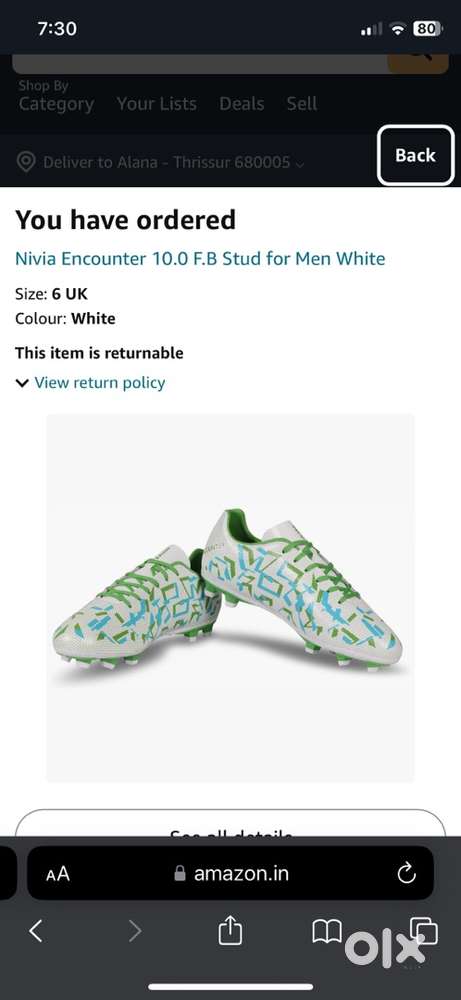The height and width of the screenshot is (1000, 461).
Task: Tap the amazon.in address bar
Action: coord(230,873)
